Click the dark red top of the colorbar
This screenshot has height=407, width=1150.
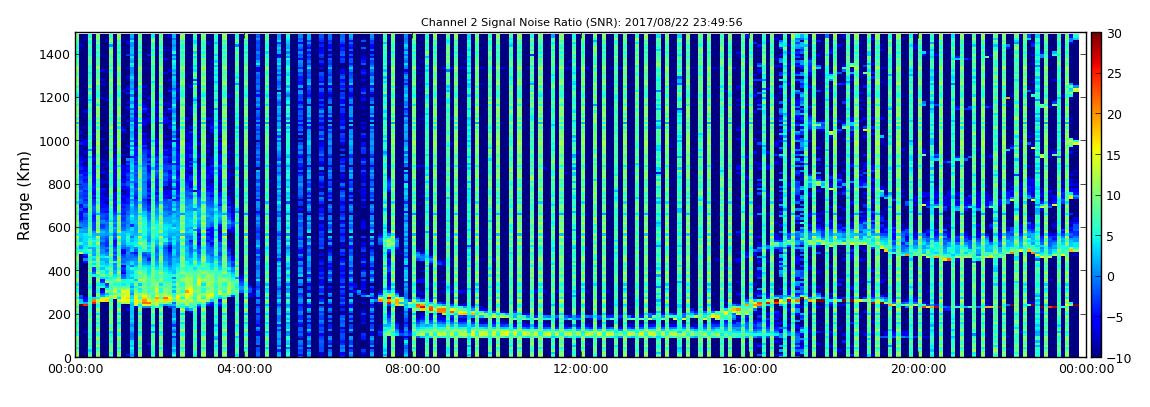click(1096, 38)
